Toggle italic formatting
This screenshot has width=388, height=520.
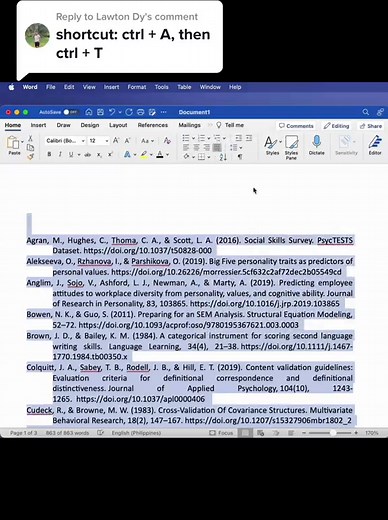pos(60,154)
